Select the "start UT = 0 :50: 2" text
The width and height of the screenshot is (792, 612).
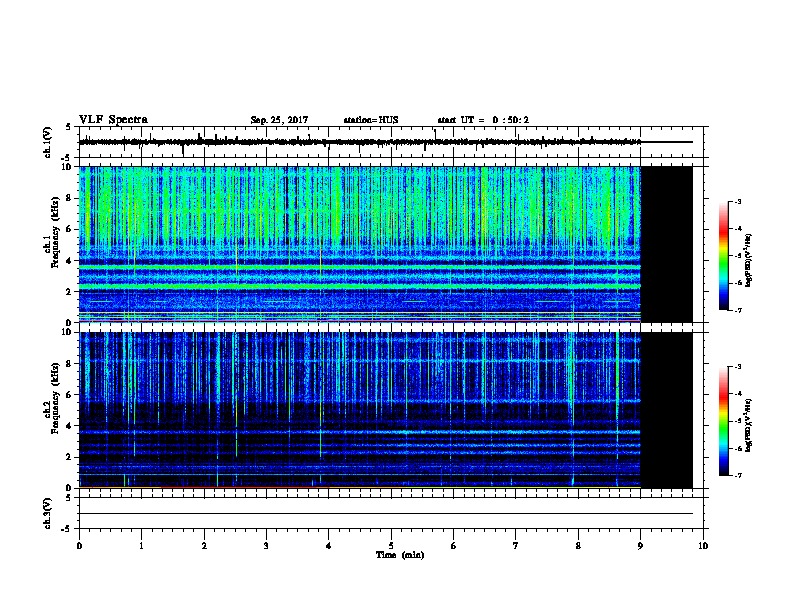(483, 120)
